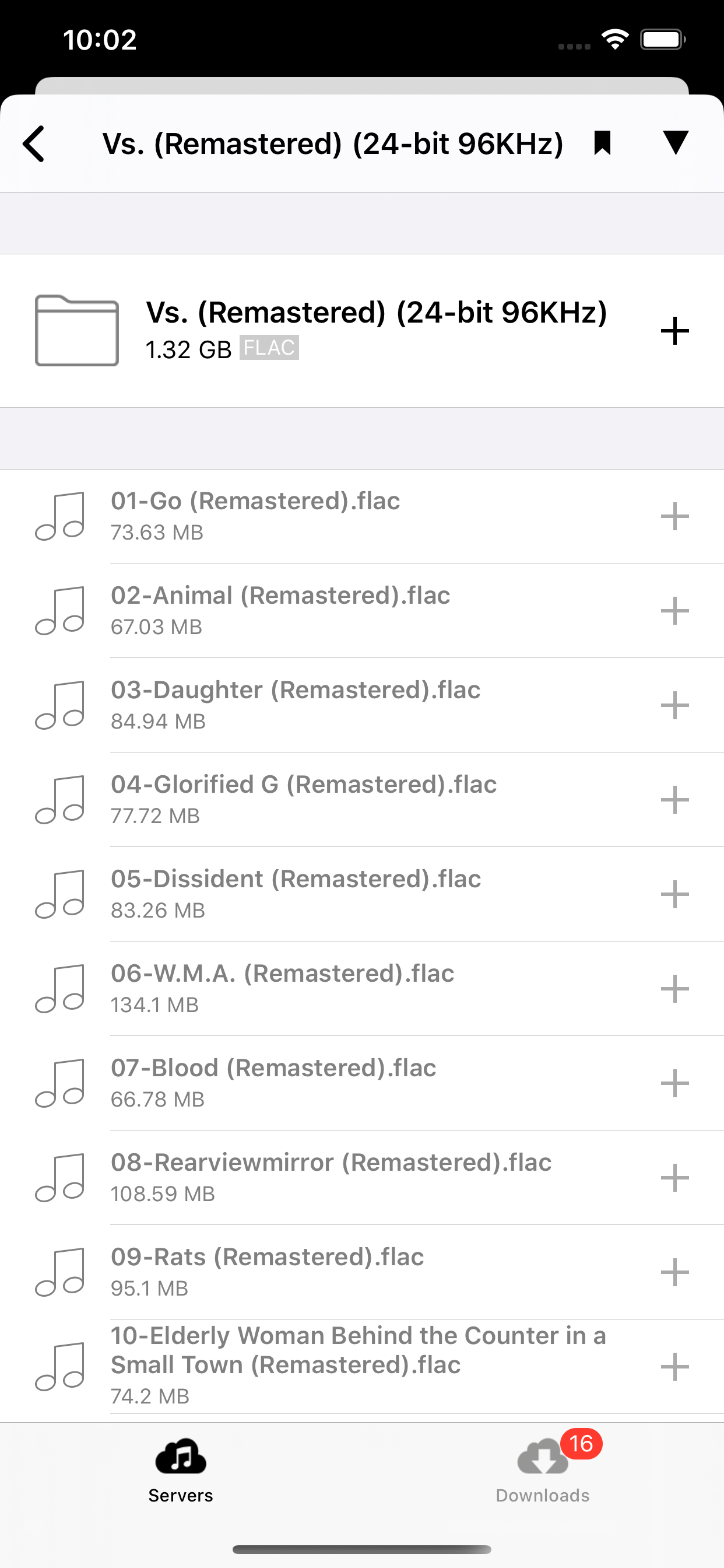Add 01-Go (Remastered).flac with plus
The height and width of the screenshot is (1568, 724).
674,517
